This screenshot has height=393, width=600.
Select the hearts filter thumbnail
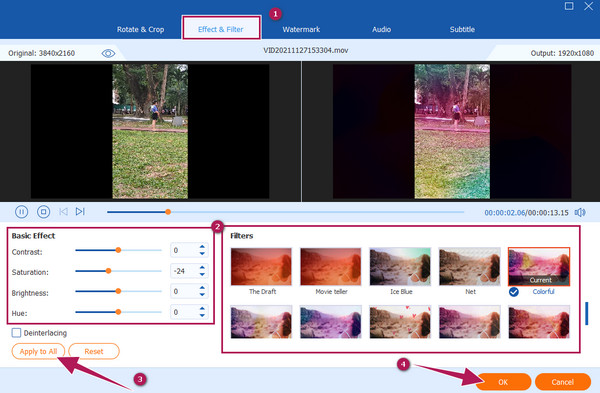(400, 322)
